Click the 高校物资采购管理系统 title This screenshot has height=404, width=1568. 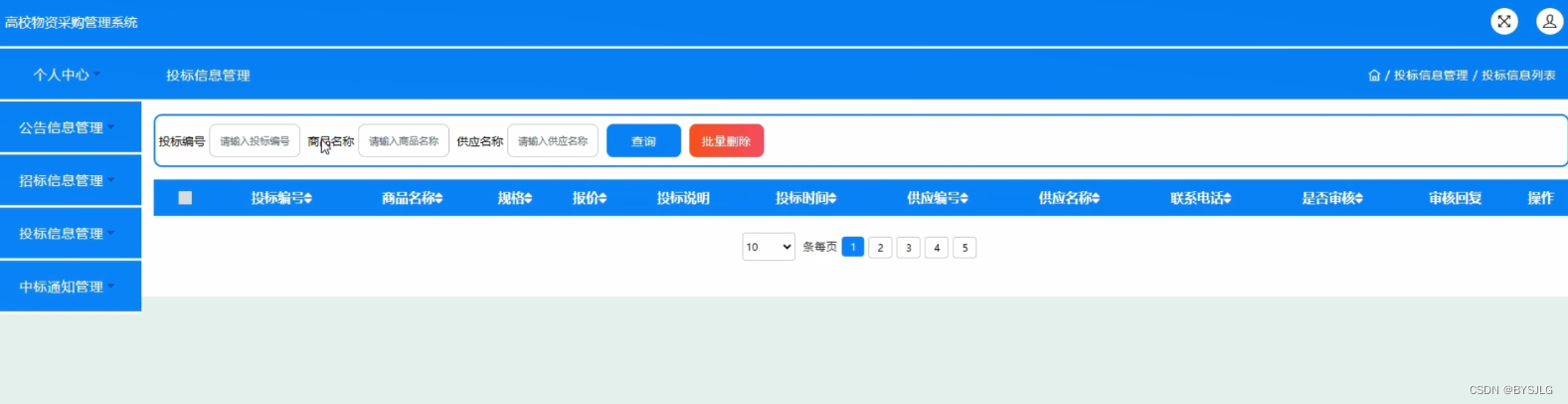72,22
